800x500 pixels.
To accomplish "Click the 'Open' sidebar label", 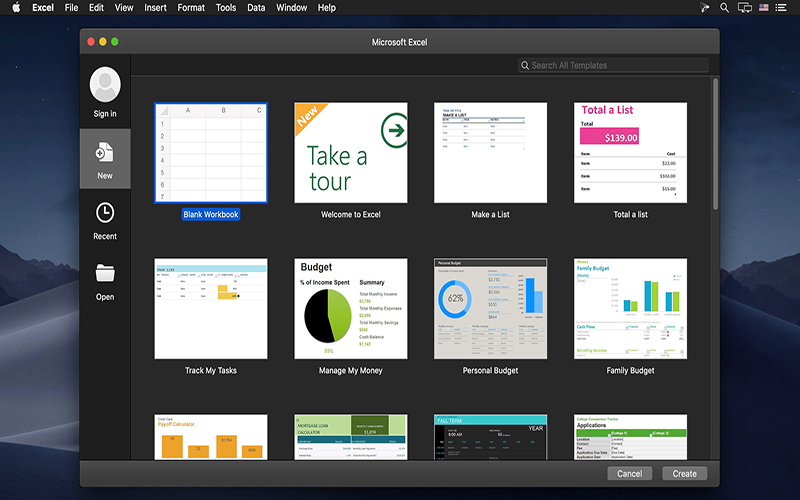I will 105,297.
